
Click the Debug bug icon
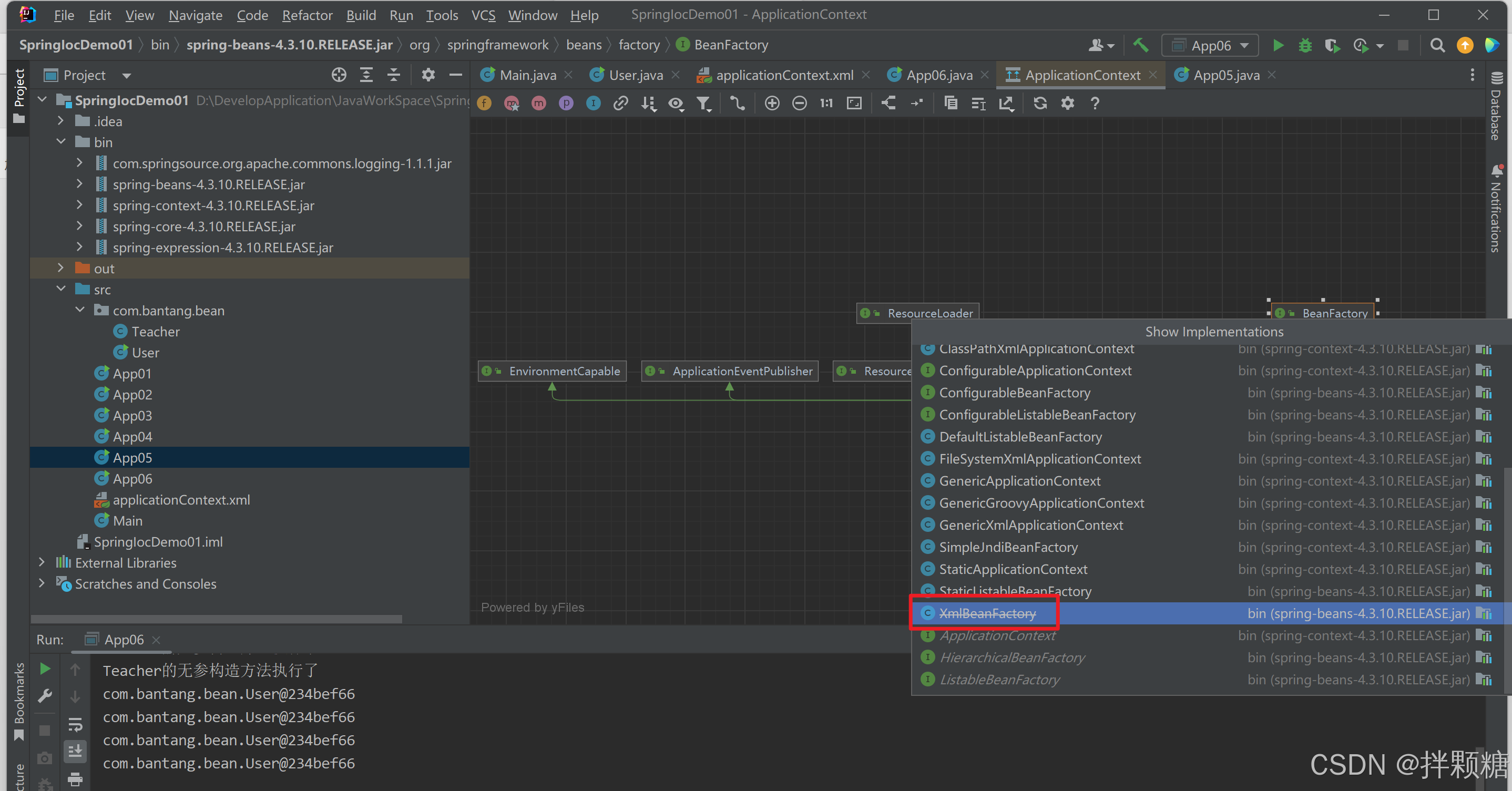1305,45
